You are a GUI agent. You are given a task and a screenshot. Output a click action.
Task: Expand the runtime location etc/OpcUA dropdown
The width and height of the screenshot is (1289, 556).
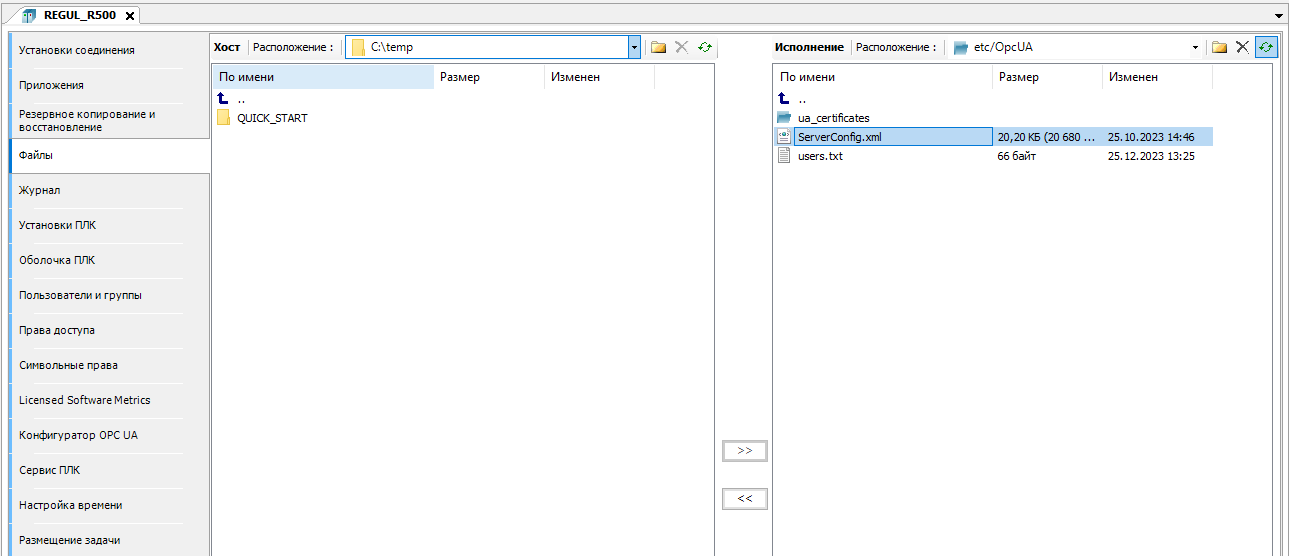point(1195,47)
